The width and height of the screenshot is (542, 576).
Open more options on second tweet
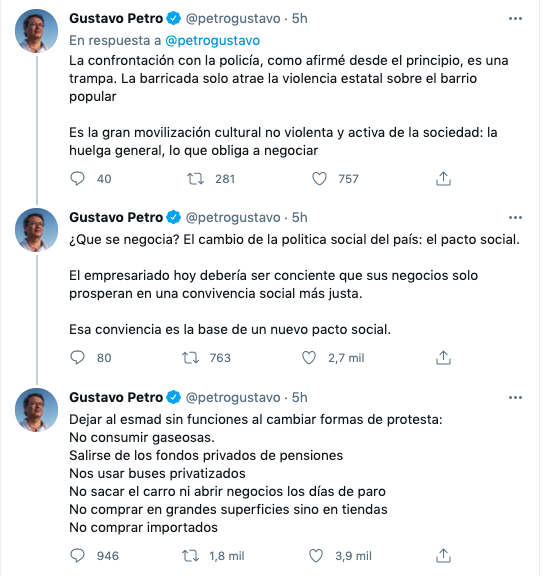pos(515,218)
